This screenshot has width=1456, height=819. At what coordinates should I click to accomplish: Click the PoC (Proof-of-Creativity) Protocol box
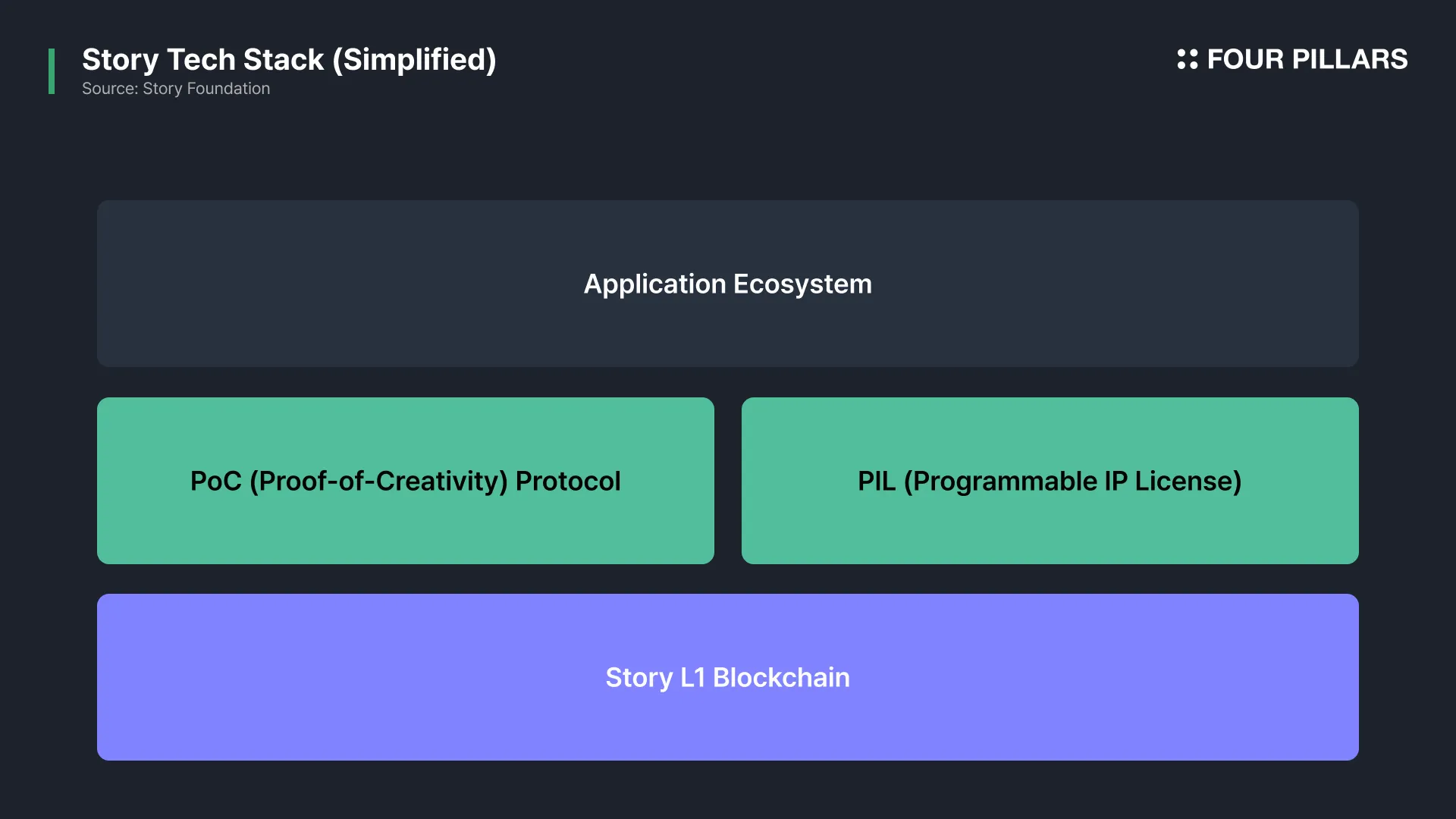tap(406, 481)
